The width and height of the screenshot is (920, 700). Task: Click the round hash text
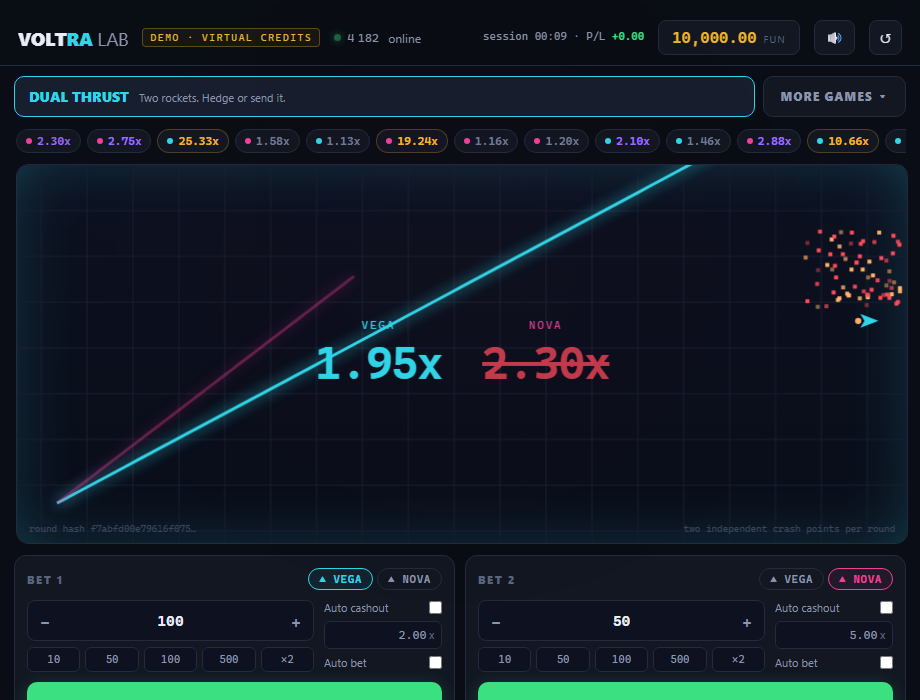click(113, 529)
